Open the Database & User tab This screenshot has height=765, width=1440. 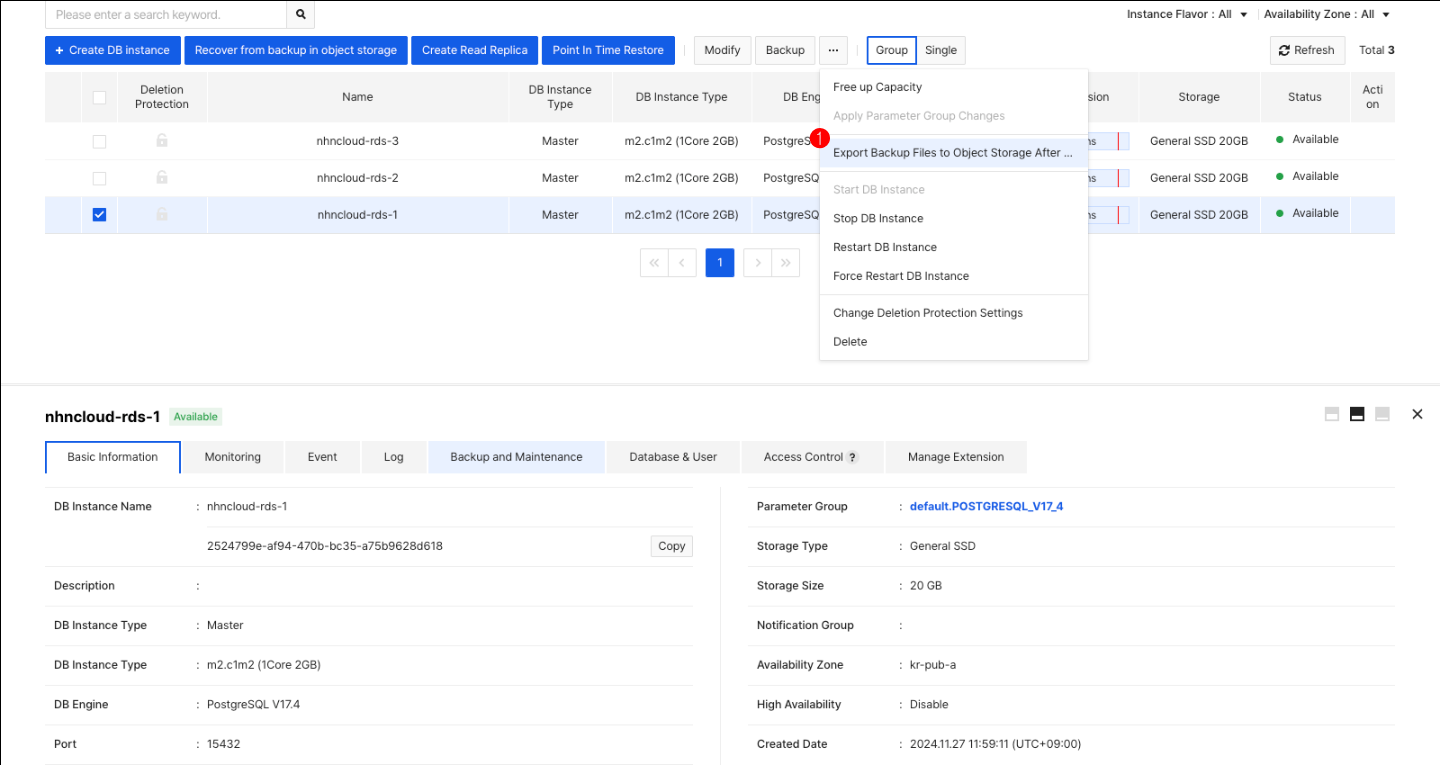coord(673,457)
